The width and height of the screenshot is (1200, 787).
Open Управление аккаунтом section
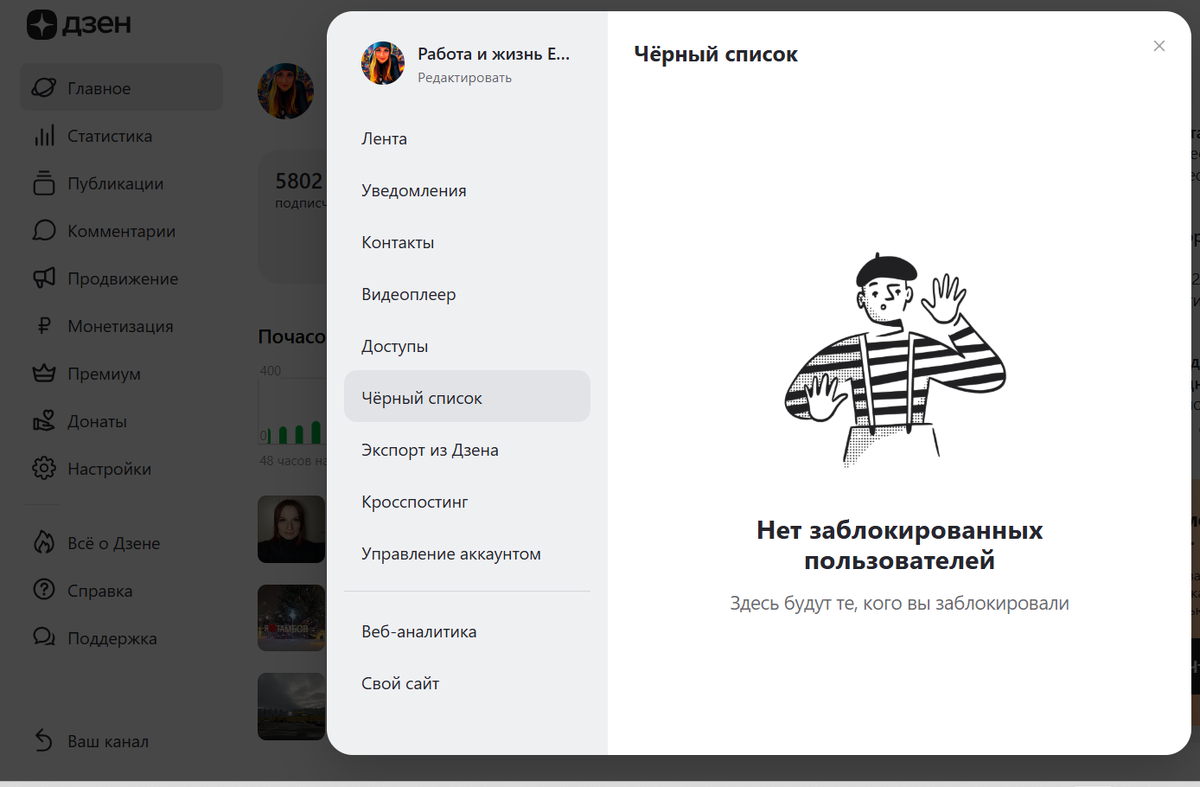coord(467,554)
